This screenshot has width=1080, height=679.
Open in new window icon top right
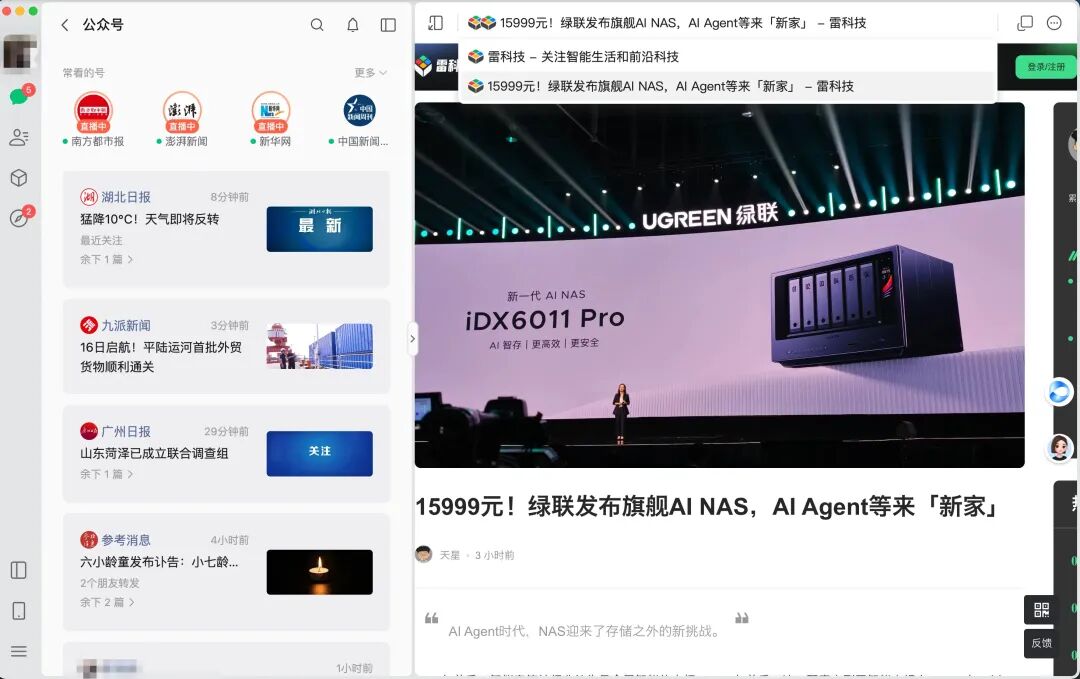click(x=1025, y=23)
